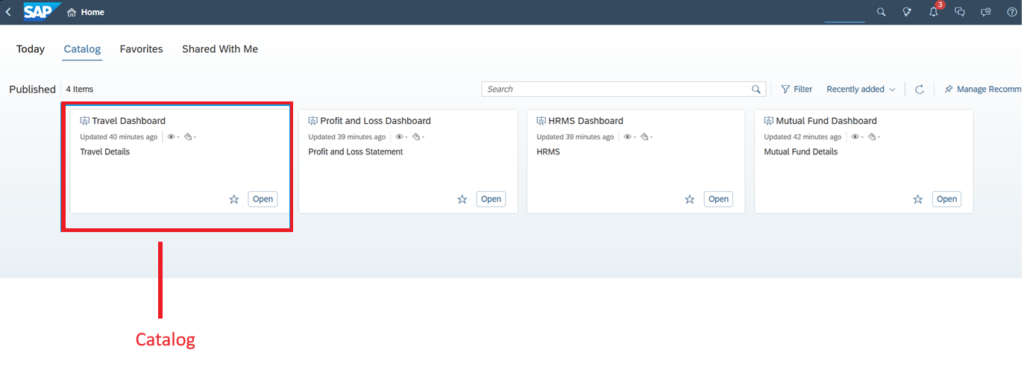Switch to the Today tab
This screenshot has width=1024, height=382.
click(x=30, y=49)
